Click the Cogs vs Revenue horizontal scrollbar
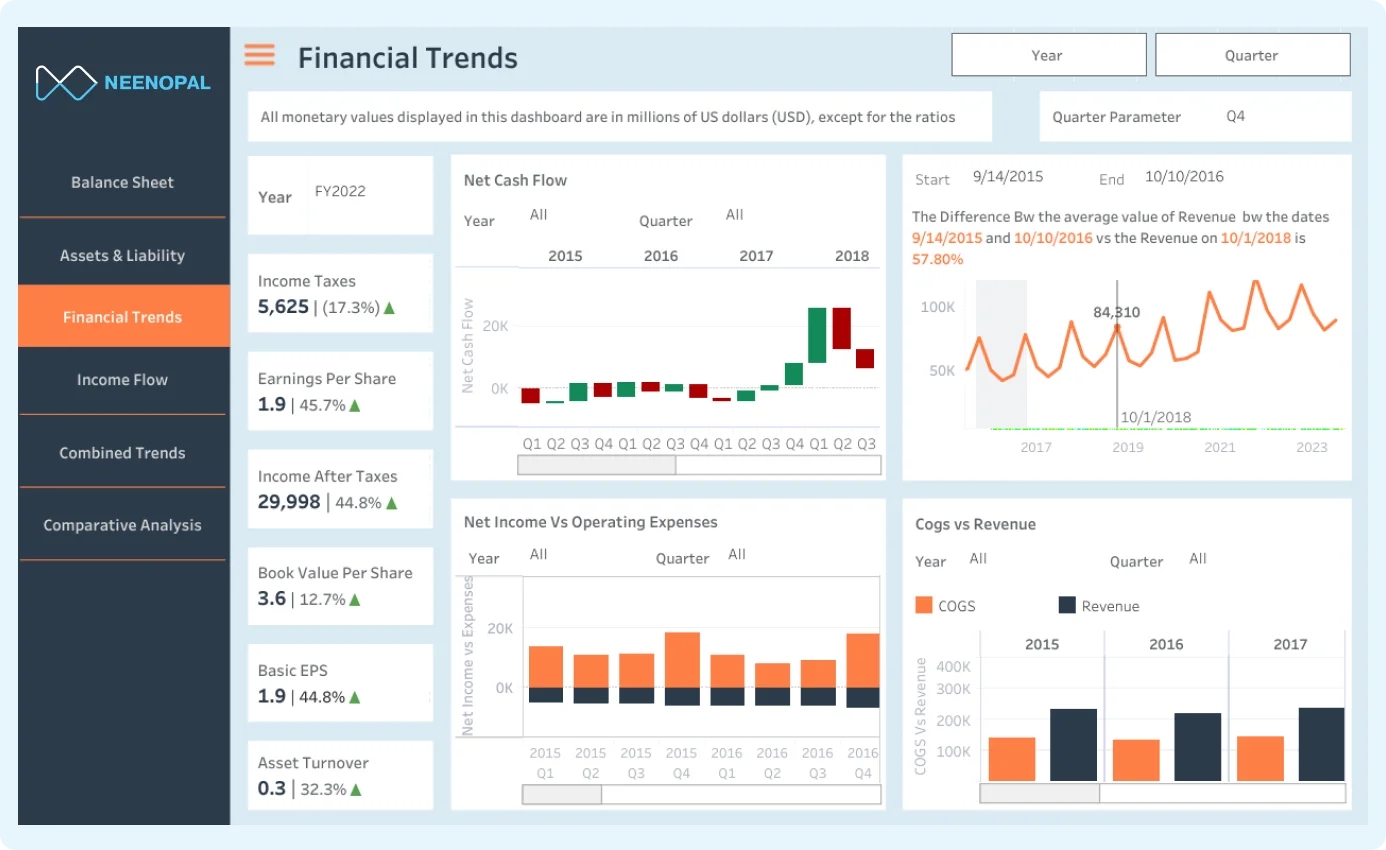This screenshot has height=850, width=1386. click(x=1161, y=793)
